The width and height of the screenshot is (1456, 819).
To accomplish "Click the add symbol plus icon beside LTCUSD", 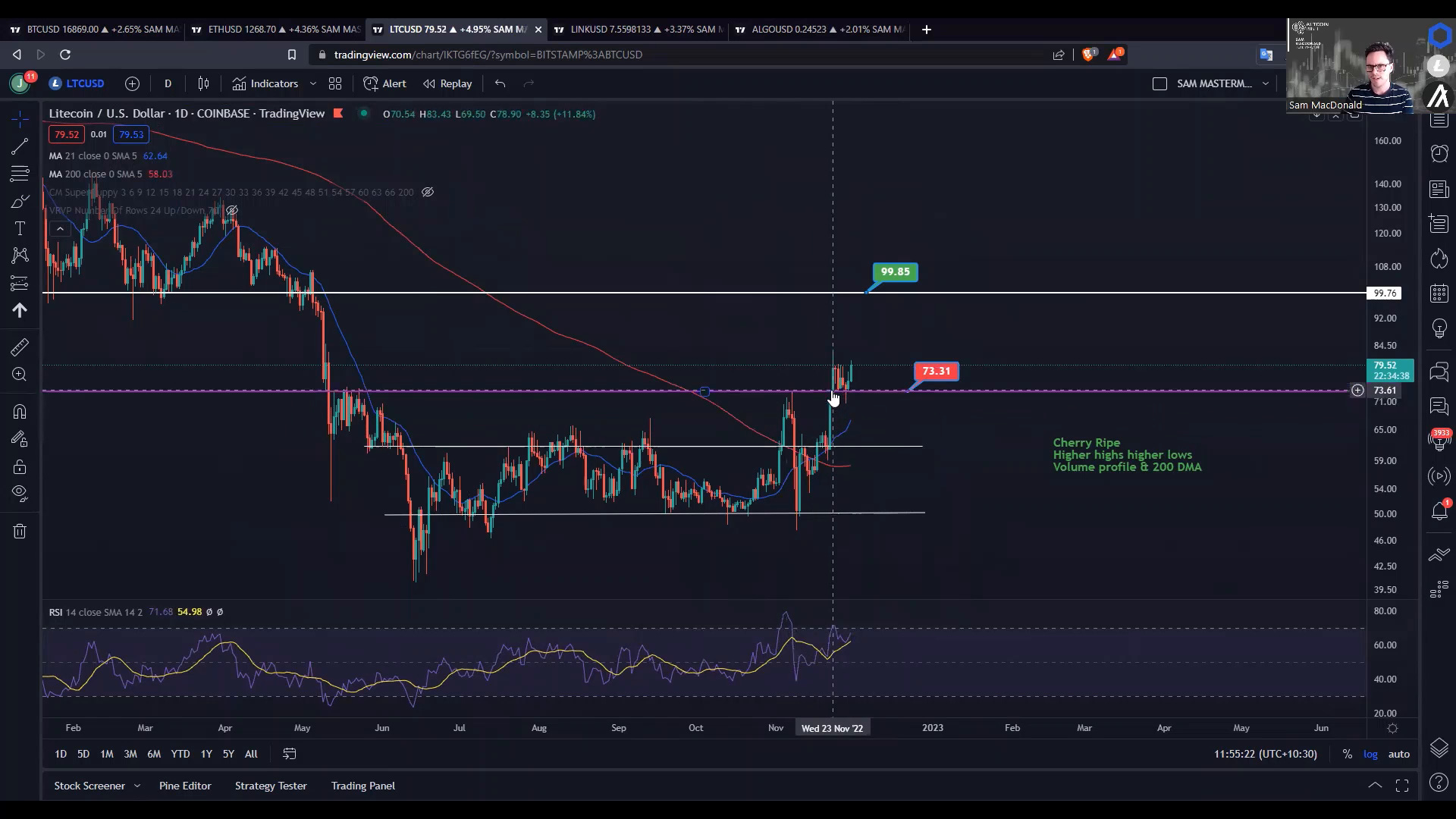I will [x=133, y=83].
